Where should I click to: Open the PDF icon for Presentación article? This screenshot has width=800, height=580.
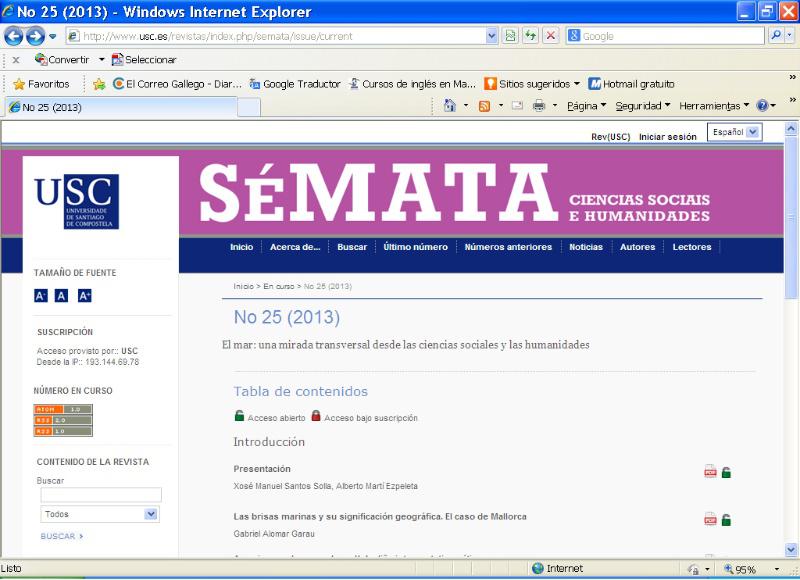(710, 472)
